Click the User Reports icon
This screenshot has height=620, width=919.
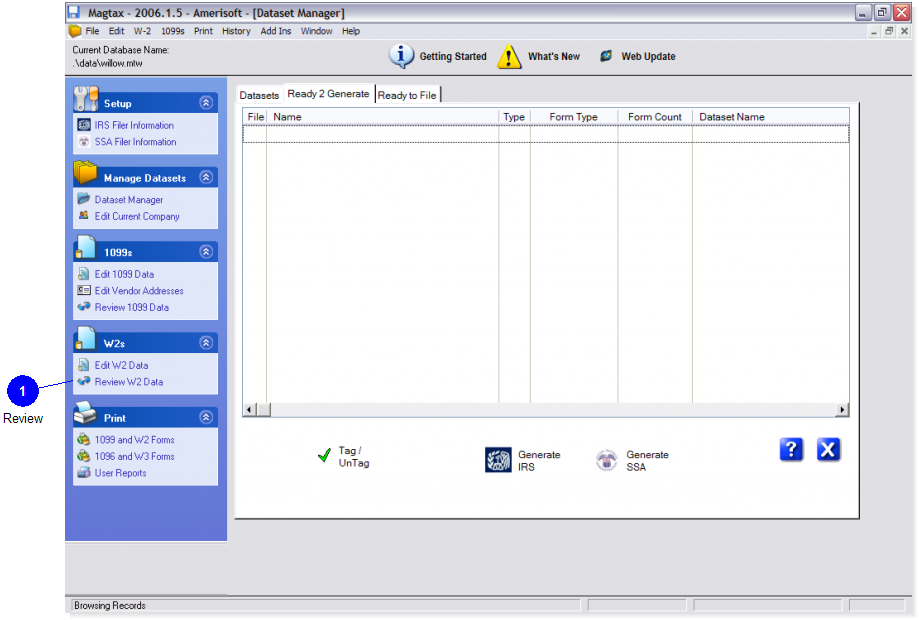84,472
